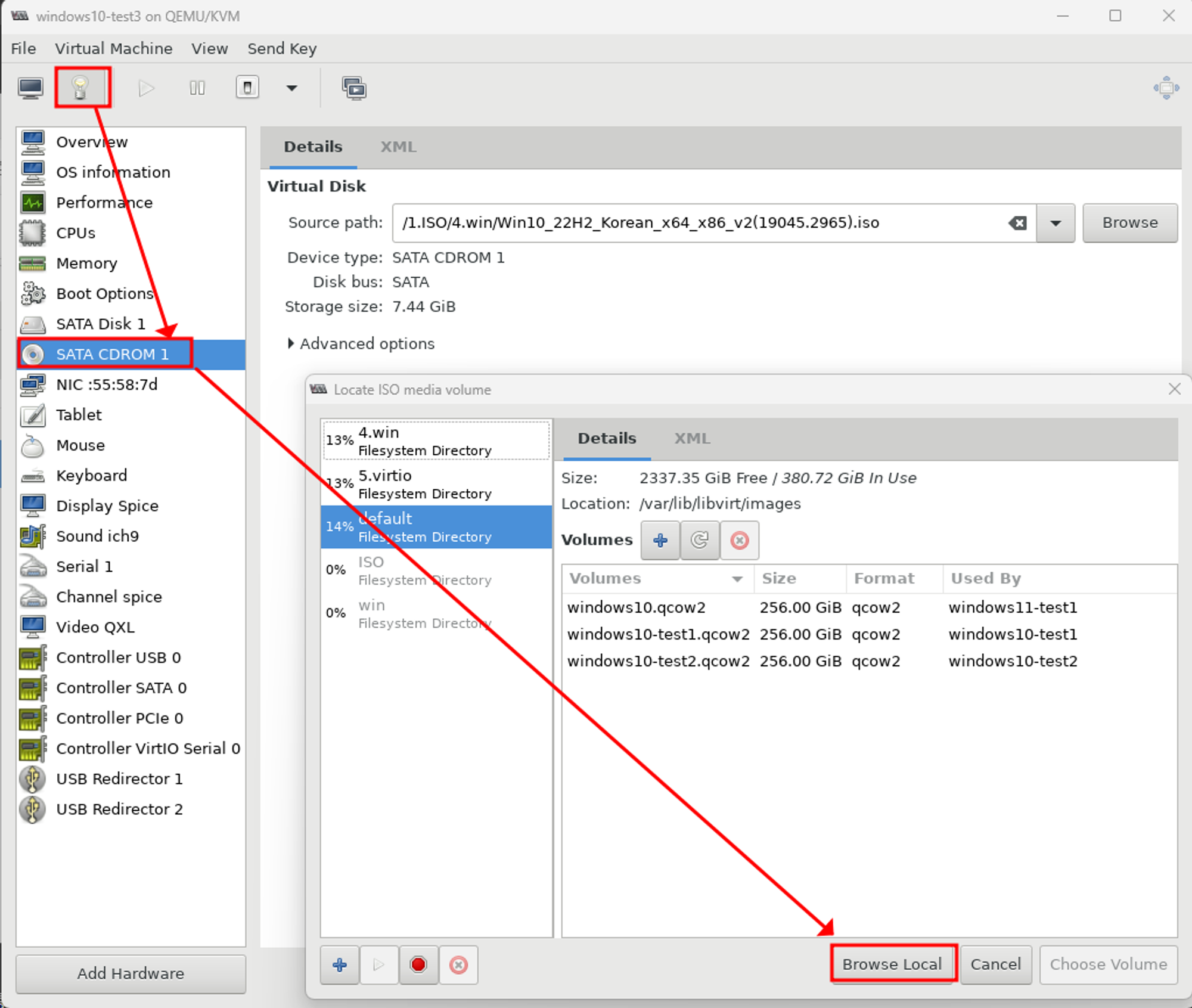
Task: Clear the source path field
Action: (x=1017, y=223)
